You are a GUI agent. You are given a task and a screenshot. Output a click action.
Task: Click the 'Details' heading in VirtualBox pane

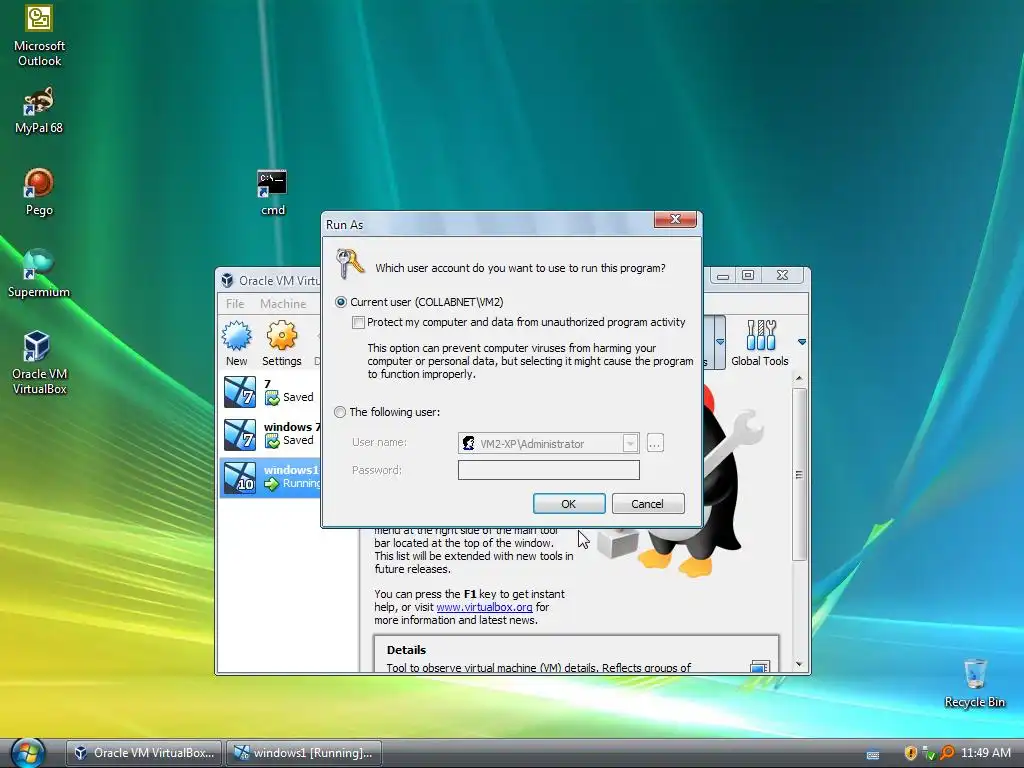click(406, 650)
